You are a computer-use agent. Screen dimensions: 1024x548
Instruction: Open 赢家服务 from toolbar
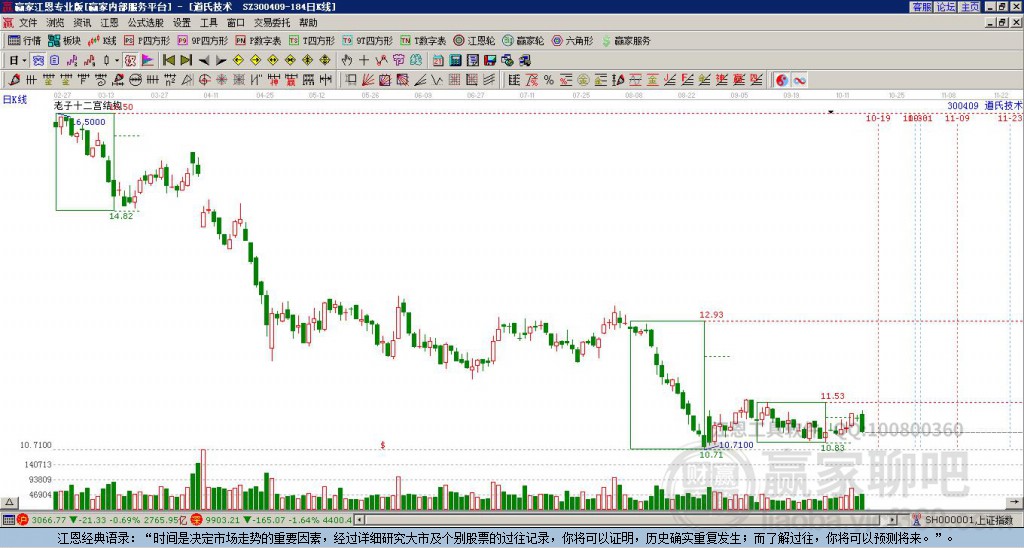[x=626, y=40]
